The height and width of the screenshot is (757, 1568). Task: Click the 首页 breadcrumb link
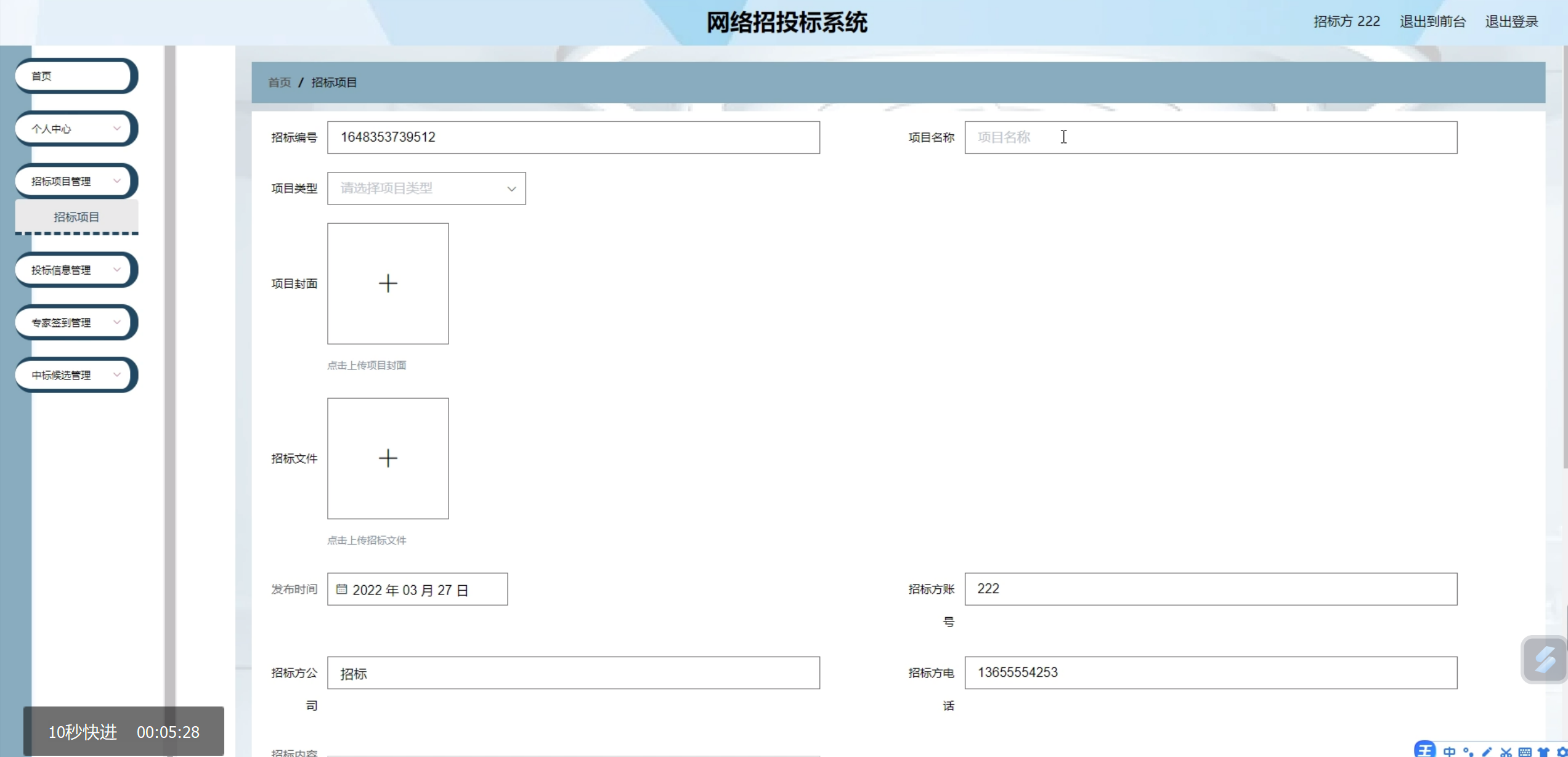click(279, 83)
